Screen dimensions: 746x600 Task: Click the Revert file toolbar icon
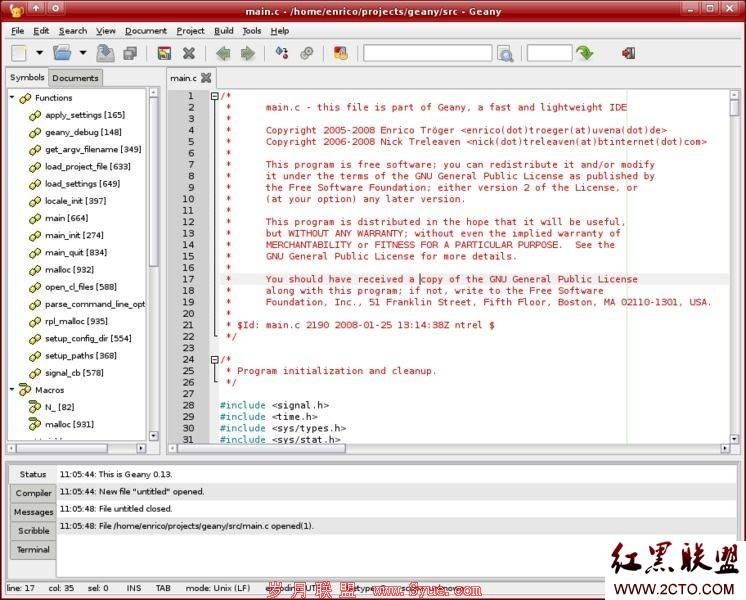[164, 53]
